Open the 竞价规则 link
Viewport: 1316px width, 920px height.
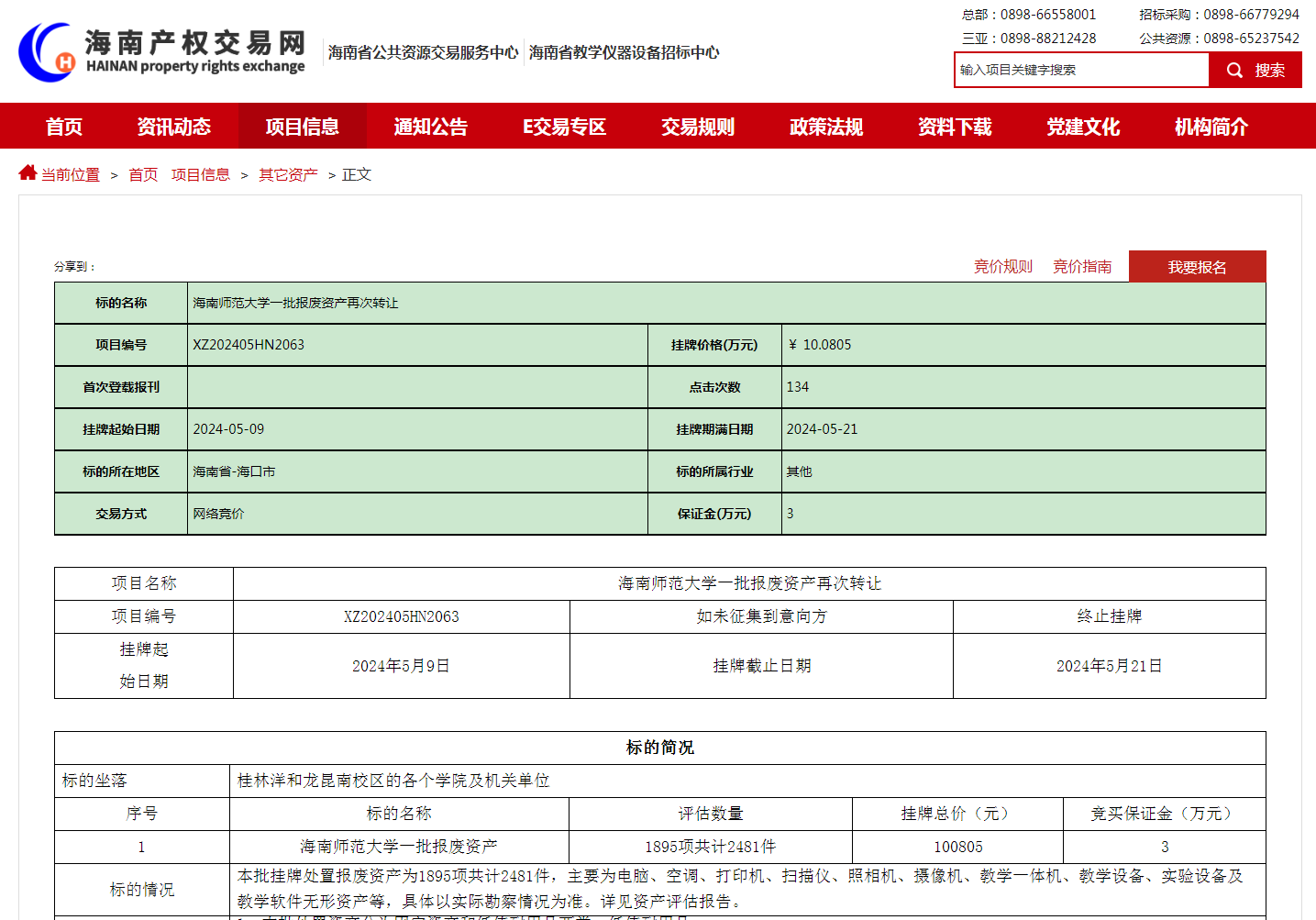(x=1003, y=266)
